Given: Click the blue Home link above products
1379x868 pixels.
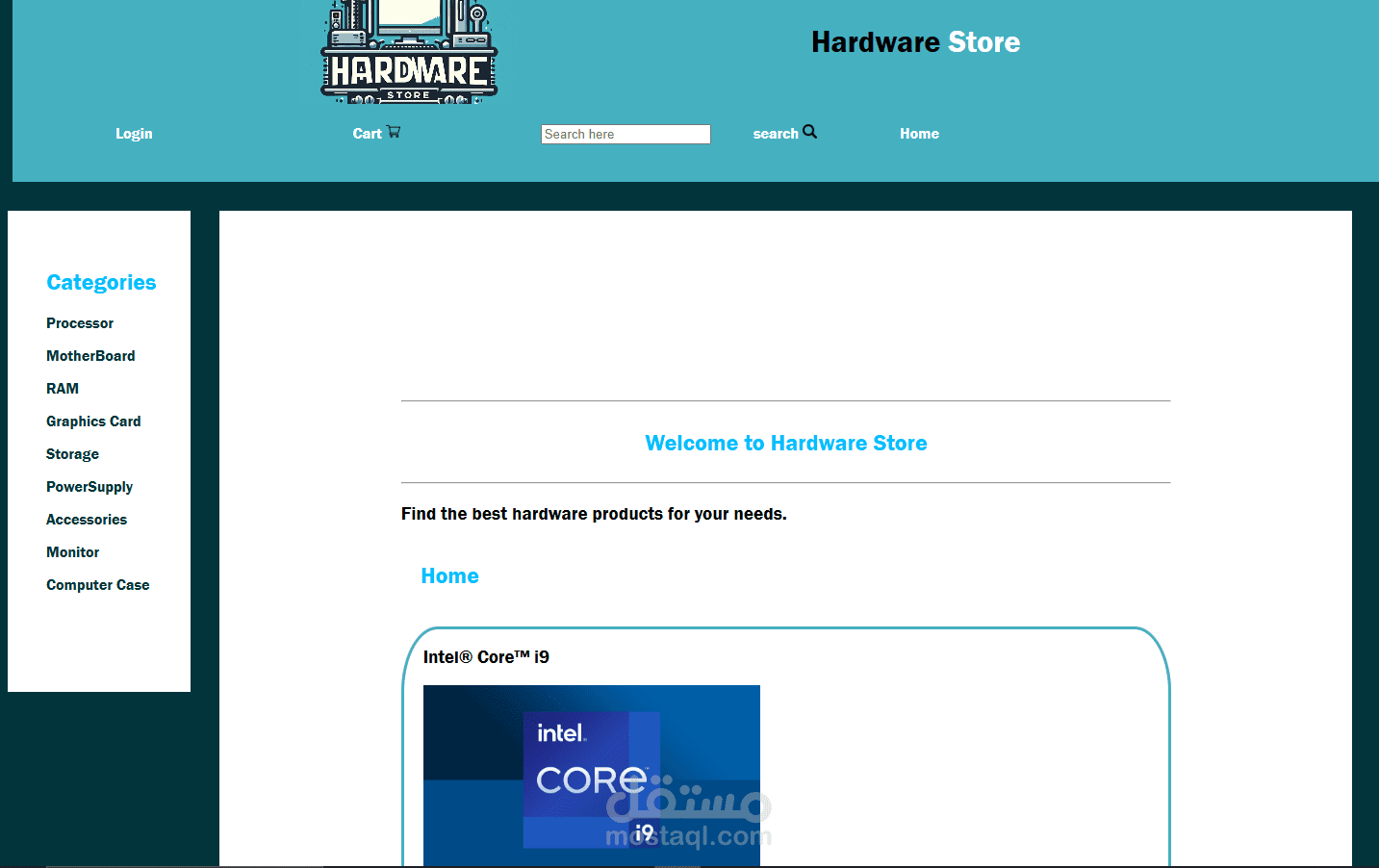Looking at the screenshot, I should pyautogui.click(x=449, y=575).
